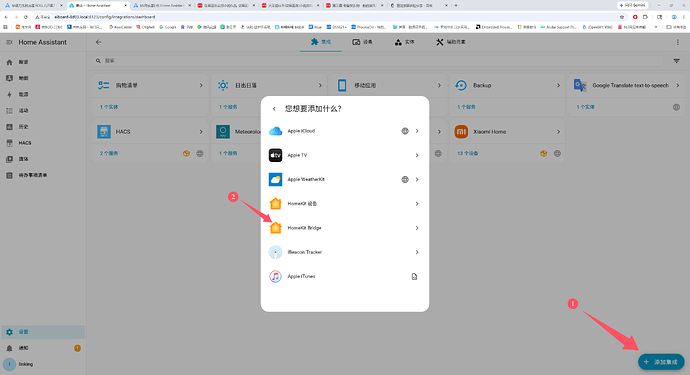690x375 pixels.
Task: Expand the Apple TV entry chevron
Action: [x=417, y=155]
